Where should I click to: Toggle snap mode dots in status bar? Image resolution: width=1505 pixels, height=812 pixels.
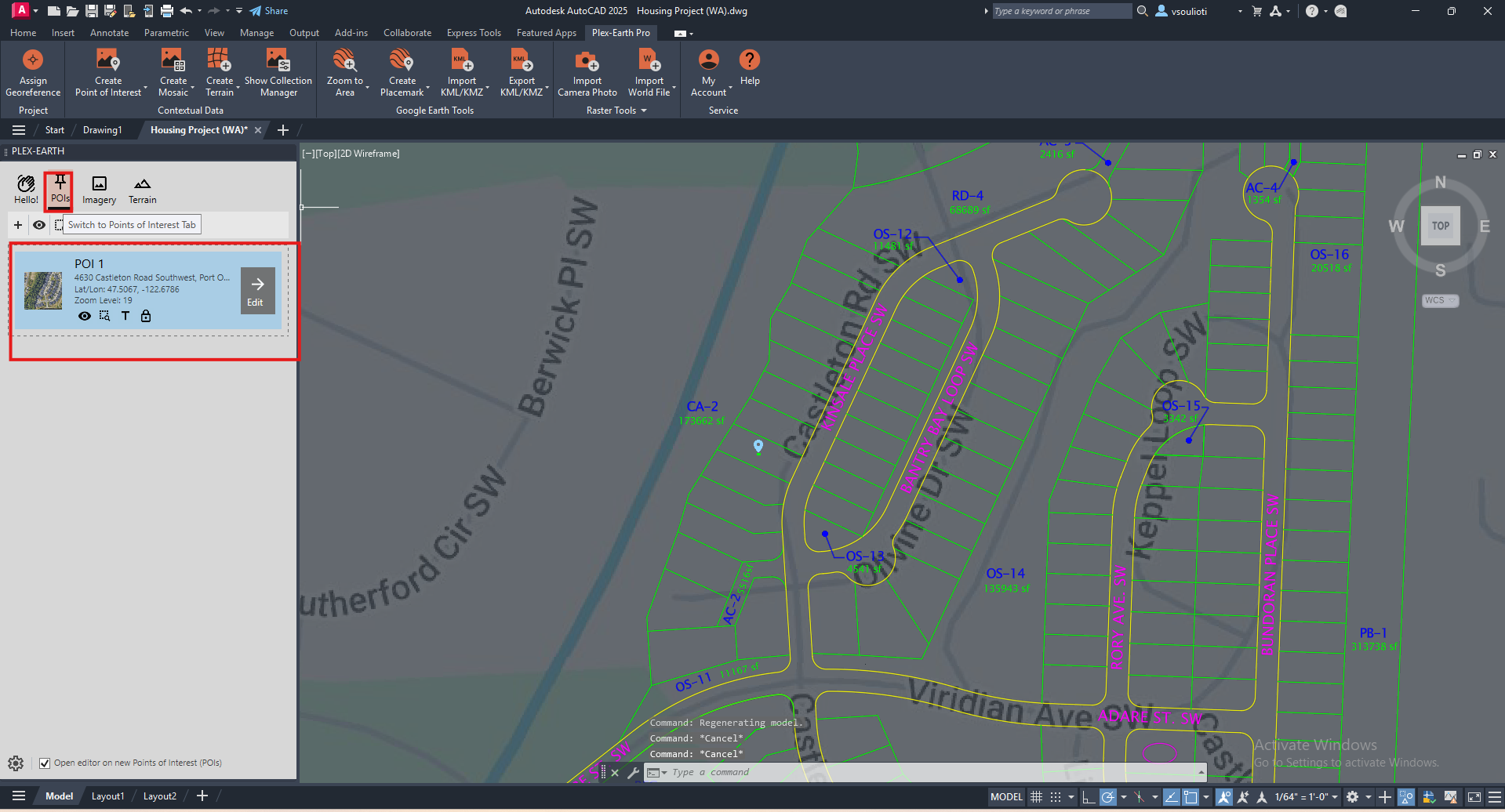[x=1056, y=797]
